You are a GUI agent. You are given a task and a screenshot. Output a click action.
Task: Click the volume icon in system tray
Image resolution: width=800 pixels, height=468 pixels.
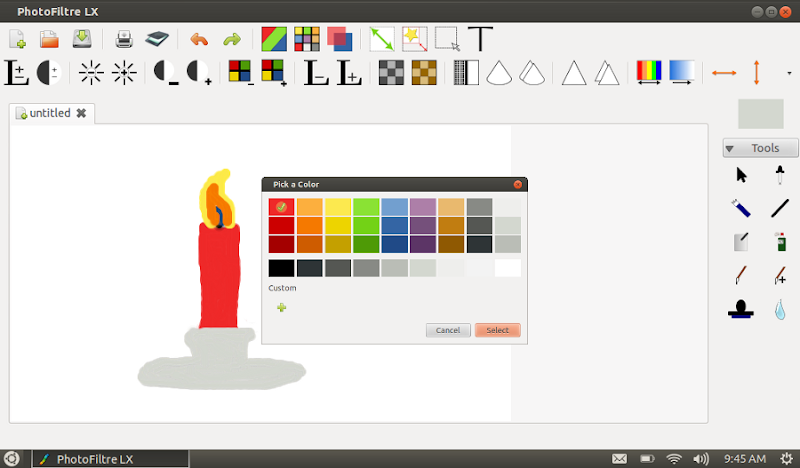pos(701,459)
